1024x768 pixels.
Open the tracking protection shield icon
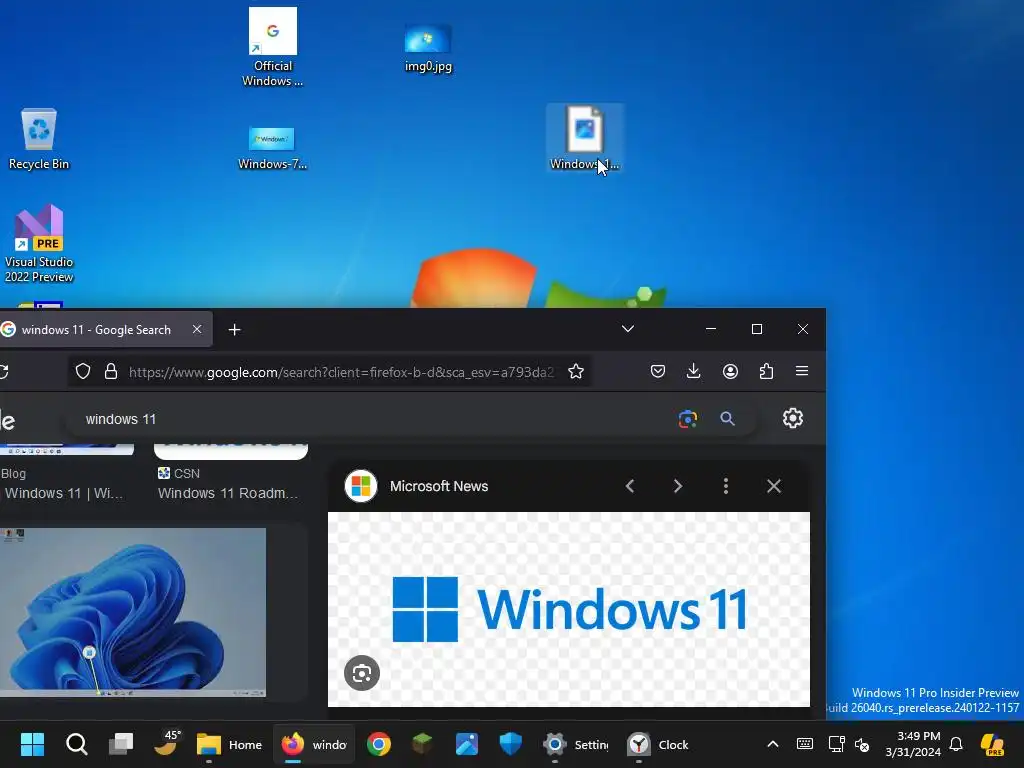(x=83, y=372)
